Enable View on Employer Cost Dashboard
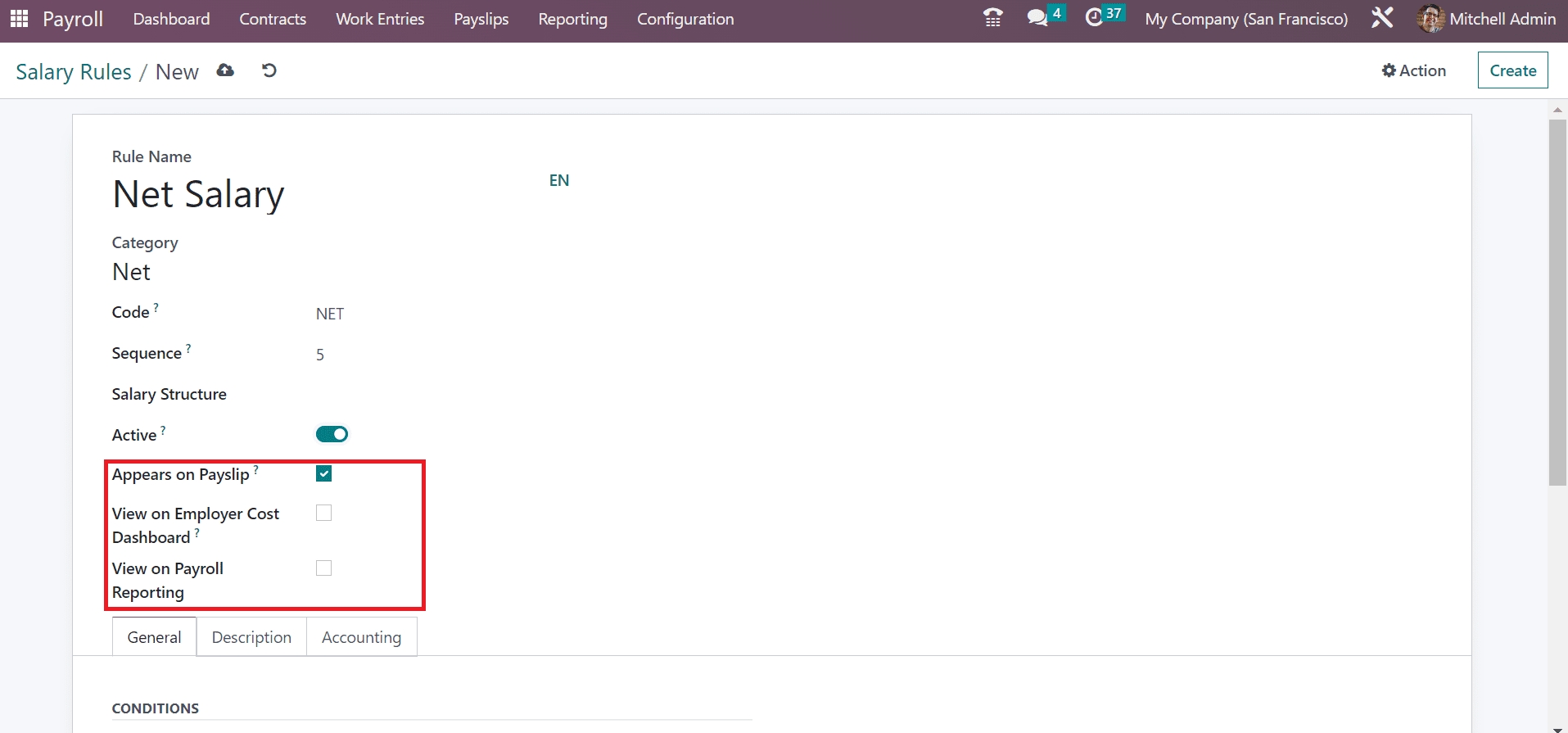 (x=324, y=514)
